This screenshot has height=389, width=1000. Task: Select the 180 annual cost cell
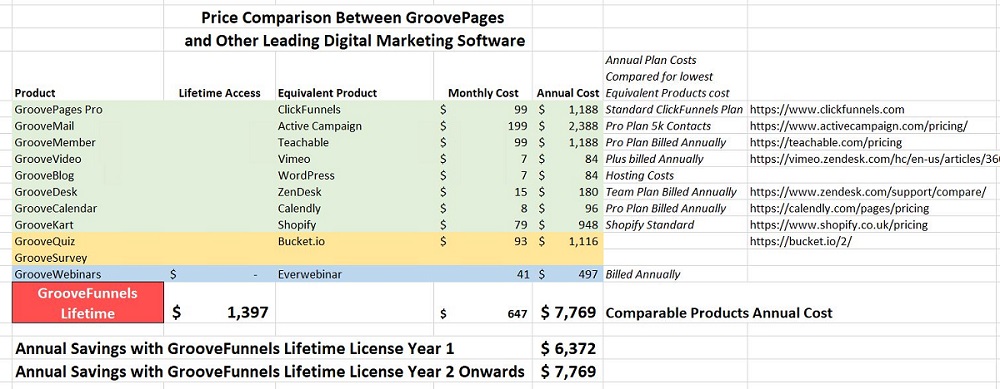[568, 192]
